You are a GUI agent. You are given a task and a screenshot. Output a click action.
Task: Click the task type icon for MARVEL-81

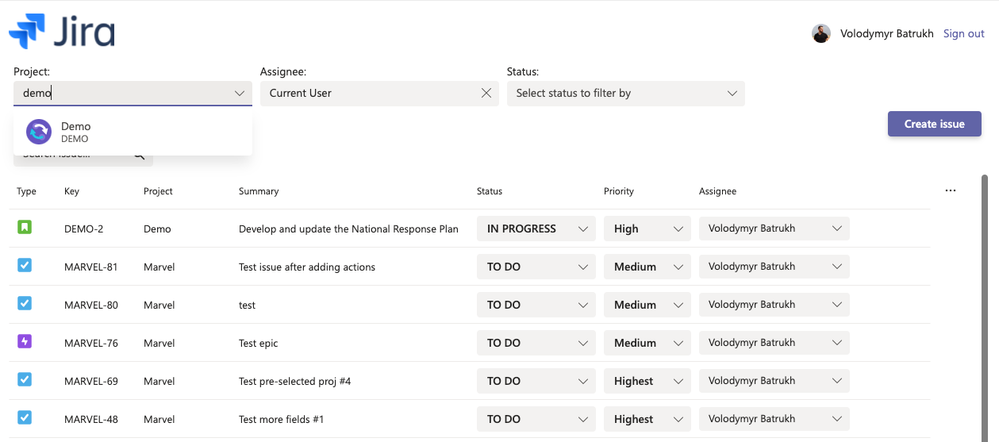(25, 266)
